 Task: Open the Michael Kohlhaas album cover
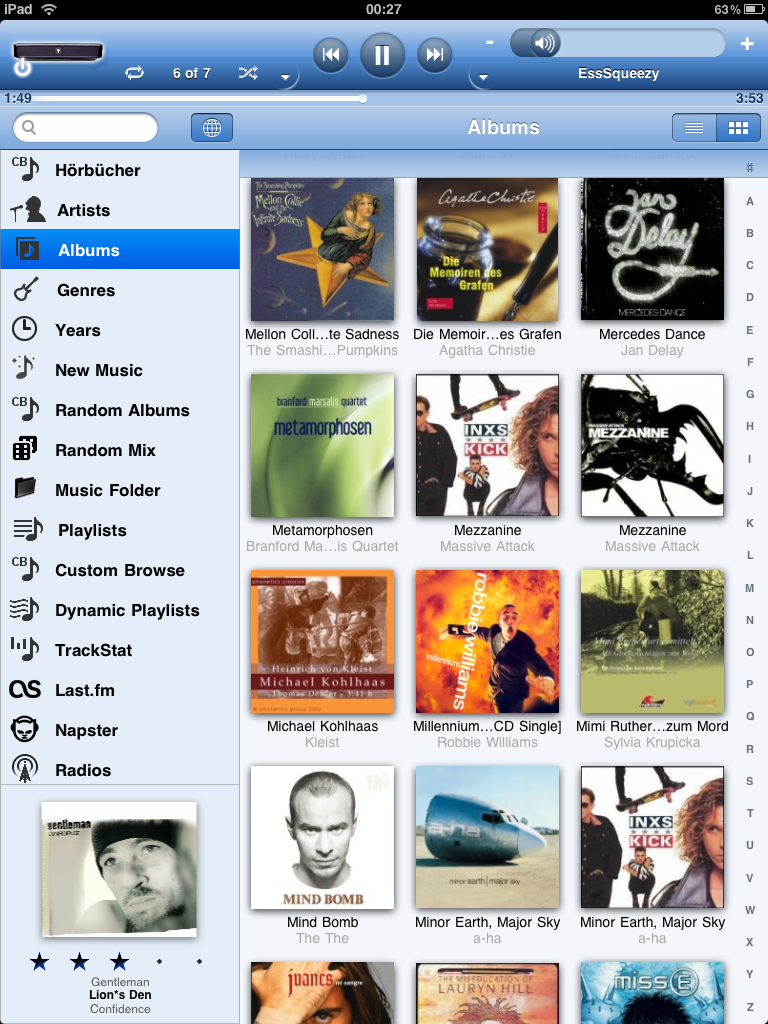(x=322, y=641)
